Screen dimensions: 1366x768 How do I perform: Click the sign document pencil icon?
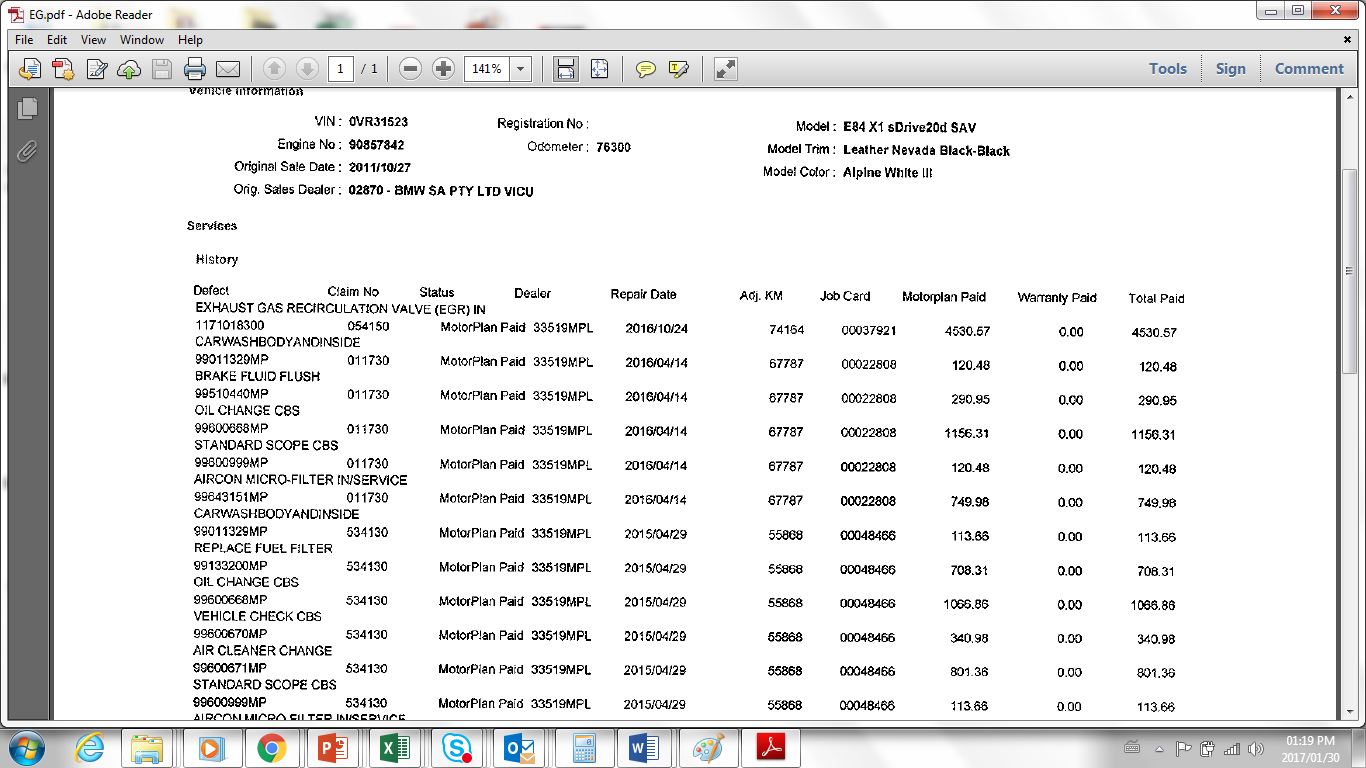tap(97, 69)
